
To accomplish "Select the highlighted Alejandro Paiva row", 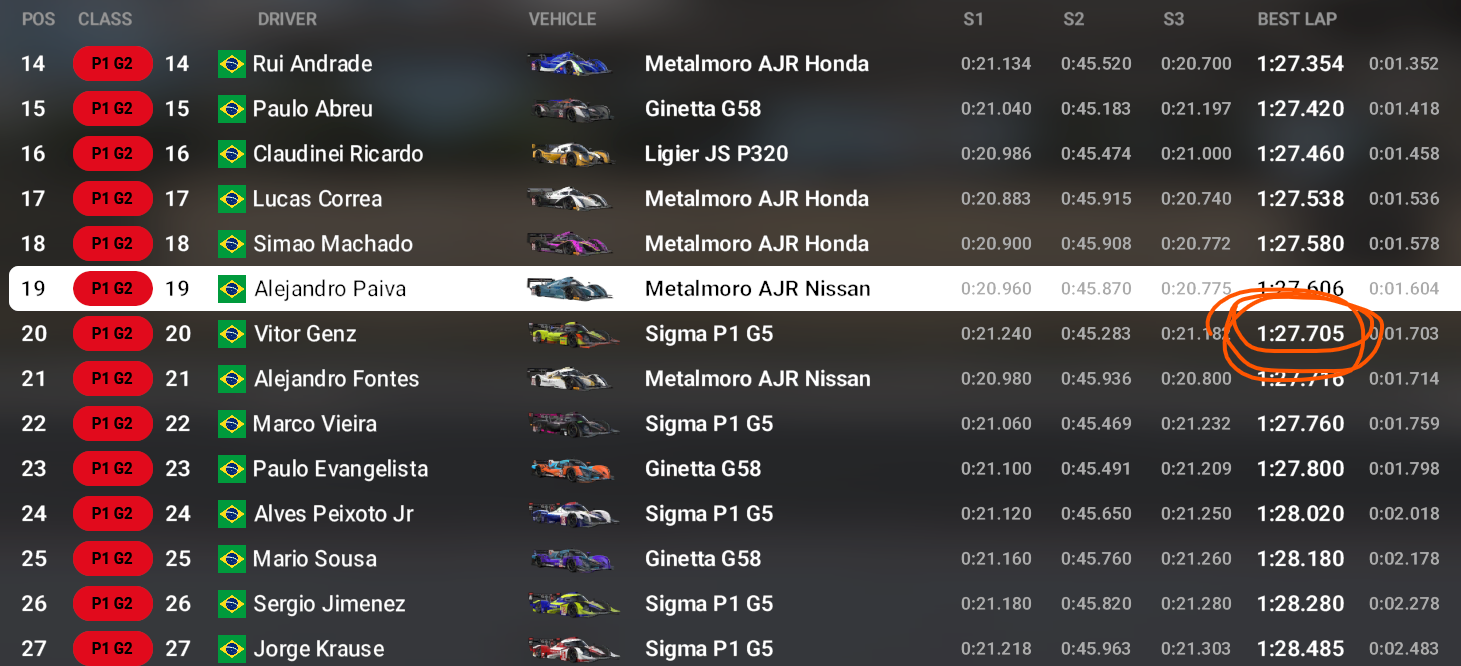I will coord(730,289).
